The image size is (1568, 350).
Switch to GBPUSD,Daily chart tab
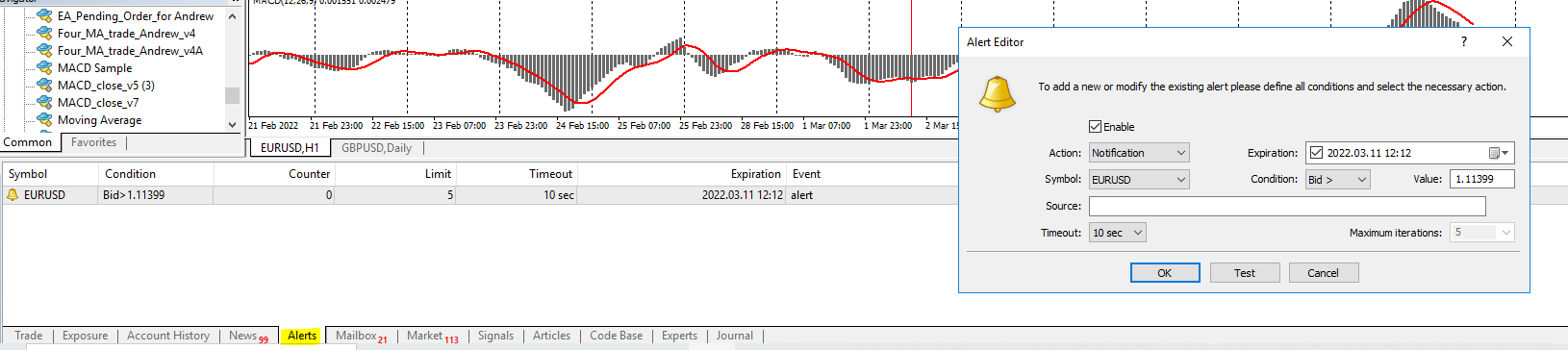(377, 148)
